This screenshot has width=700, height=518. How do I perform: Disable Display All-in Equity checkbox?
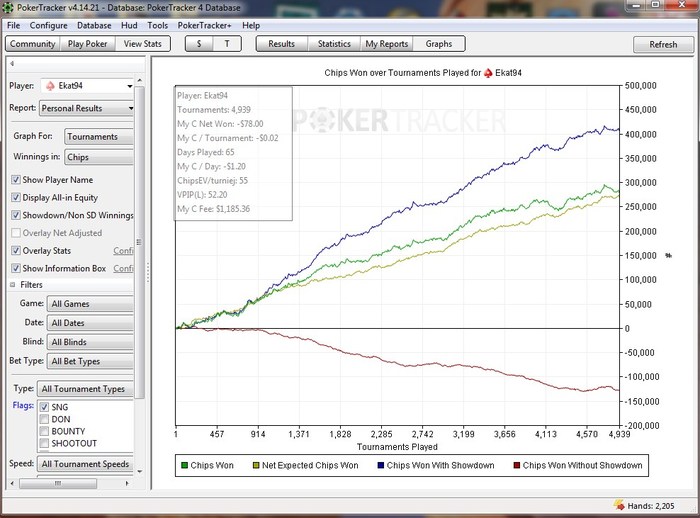tap(16, 197)
